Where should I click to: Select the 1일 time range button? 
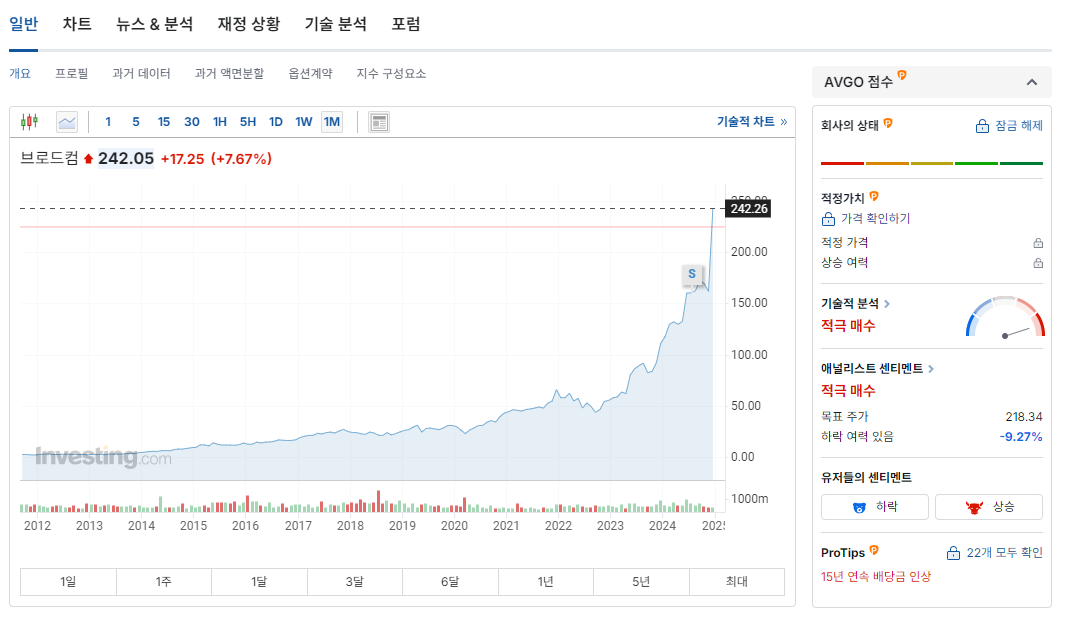pos(68,582)
